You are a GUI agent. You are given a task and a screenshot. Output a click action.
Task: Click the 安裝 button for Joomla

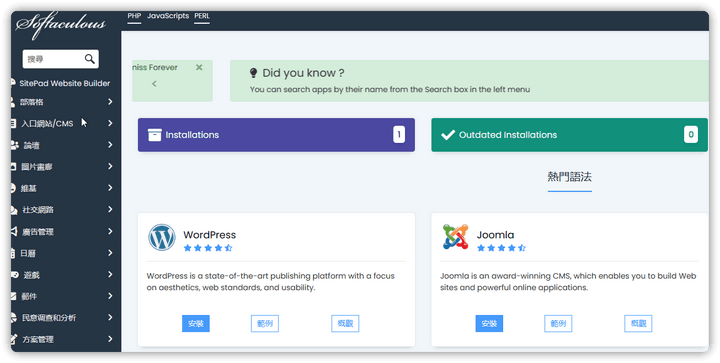click(x=489, y=324)
